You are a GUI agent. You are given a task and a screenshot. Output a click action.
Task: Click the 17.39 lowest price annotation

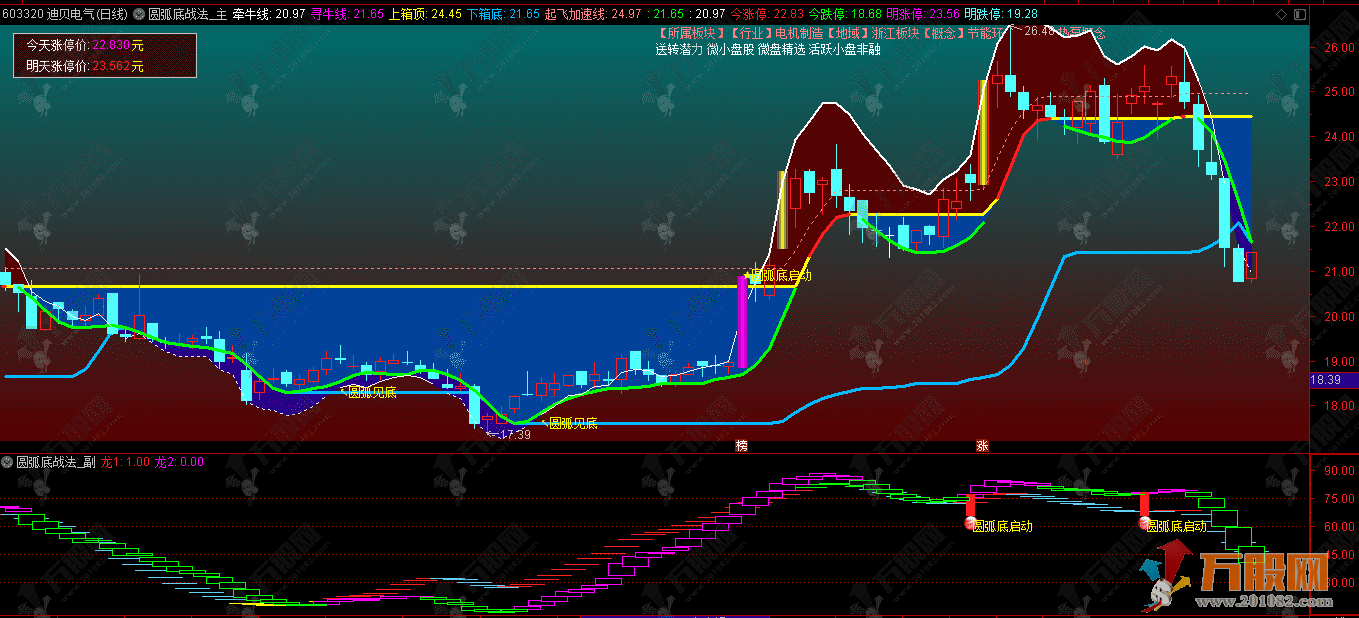coord(512,433)
